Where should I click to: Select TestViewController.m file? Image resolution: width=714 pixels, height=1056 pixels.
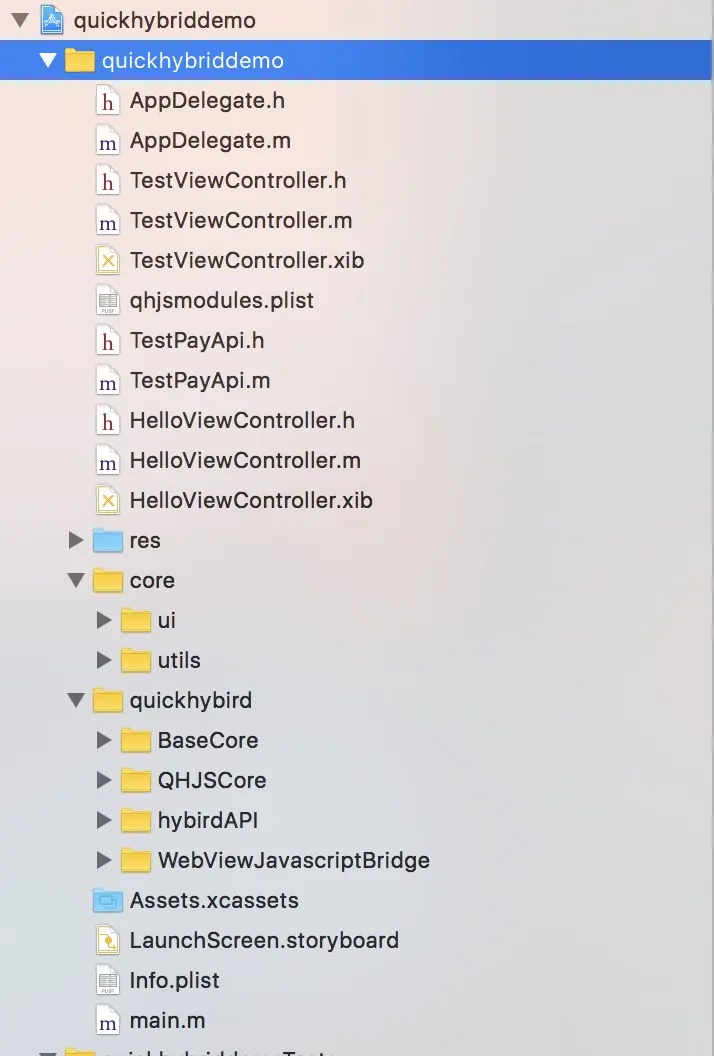(x=241, y=221)
